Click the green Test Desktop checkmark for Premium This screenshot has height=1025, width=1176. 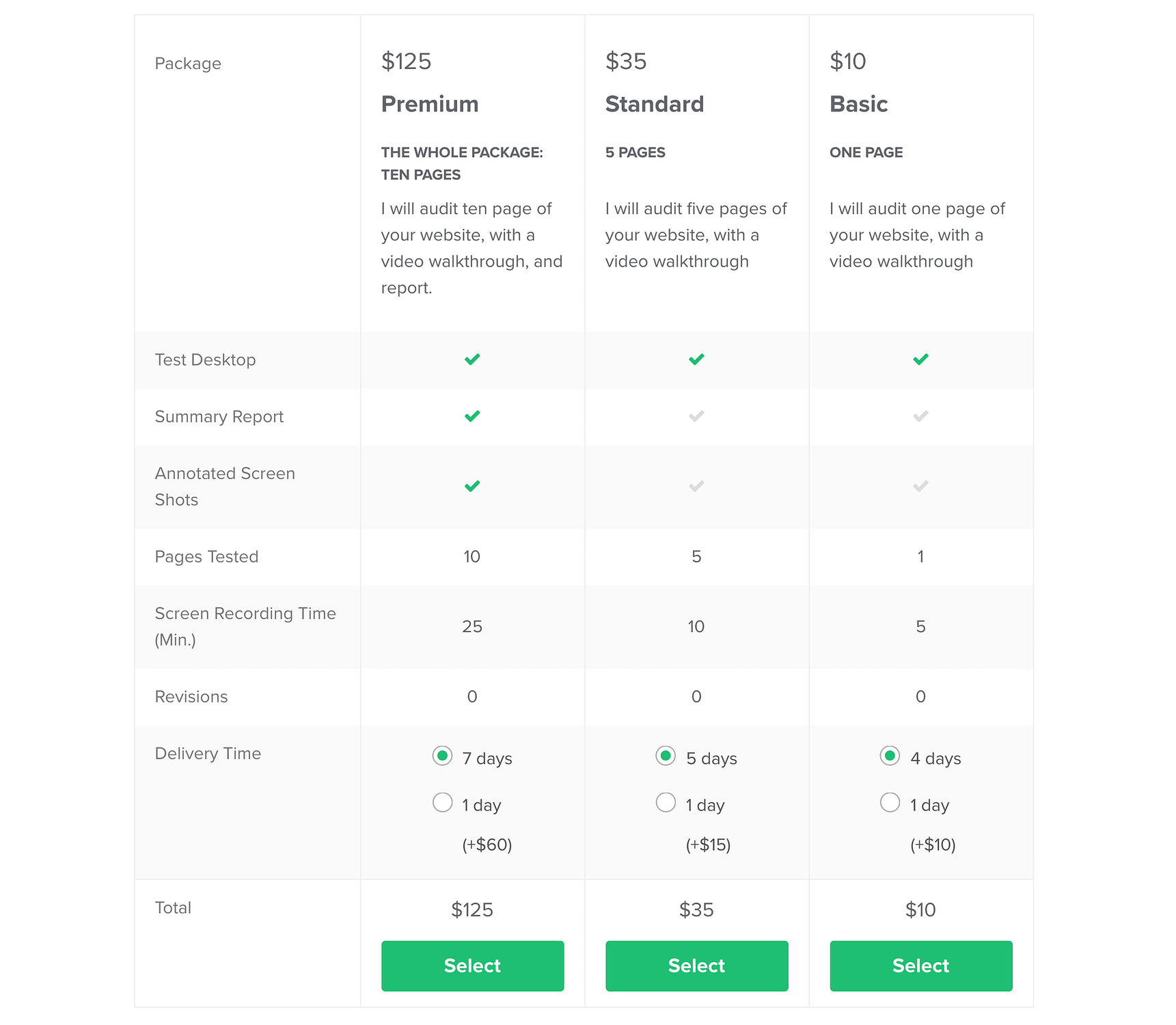click(471, 359)
